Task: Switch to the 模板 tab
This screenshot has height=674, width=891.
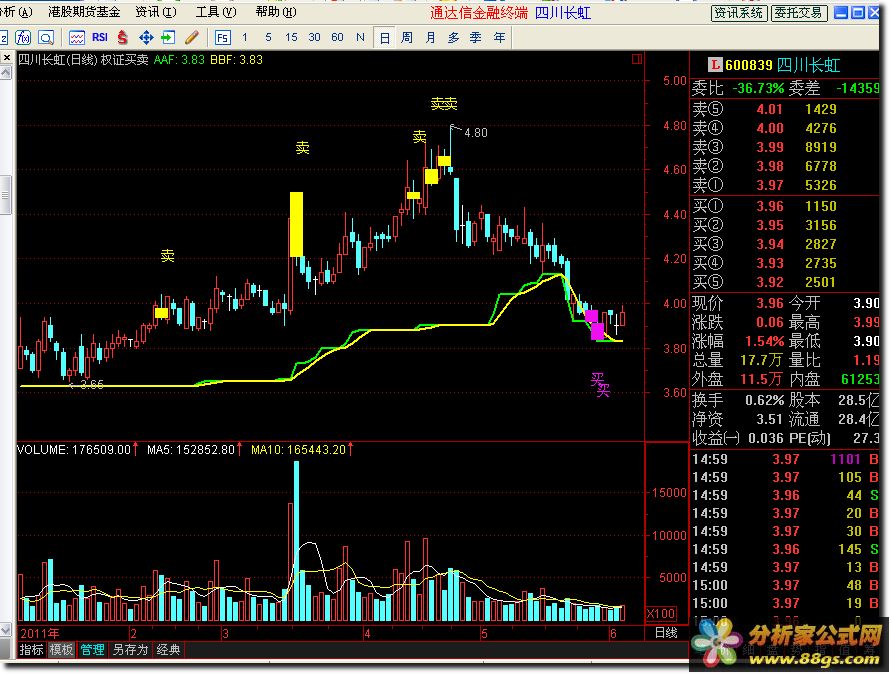Action: [x=61, y=650]
